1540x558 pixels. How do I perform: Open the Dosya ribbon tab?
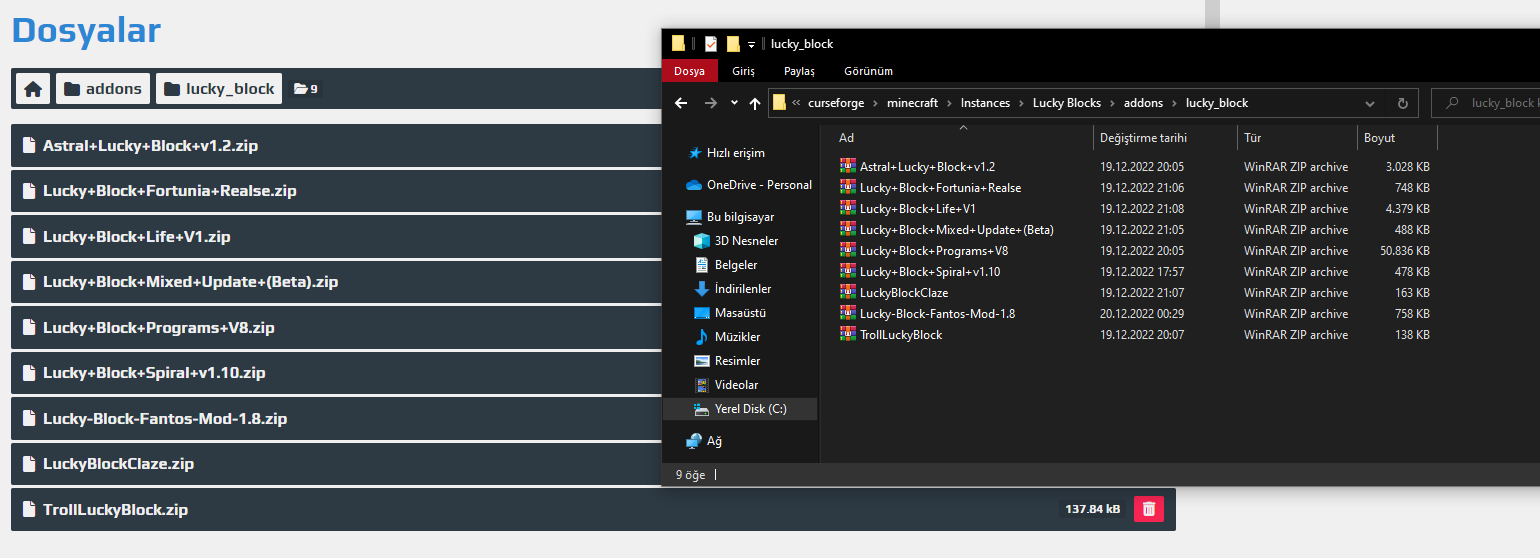689,71
